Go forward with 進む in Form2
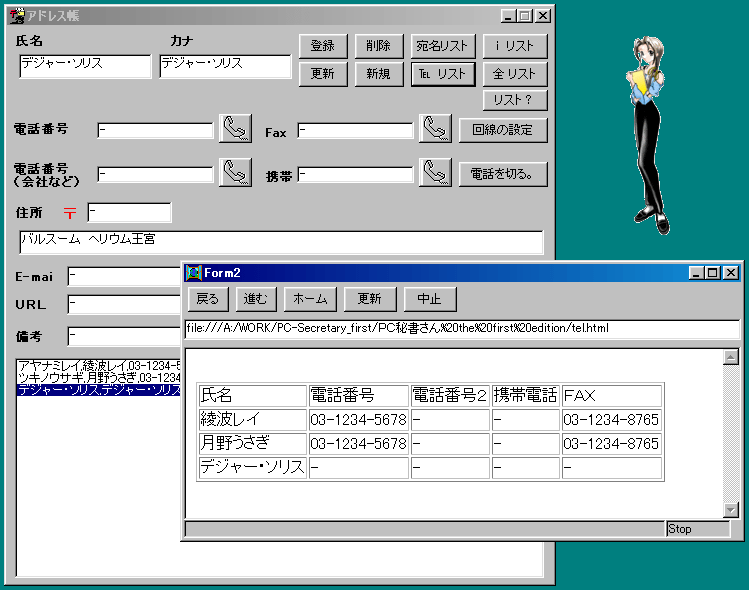The width and height of the screenshot is (749, 590). [x=256, y=299]
